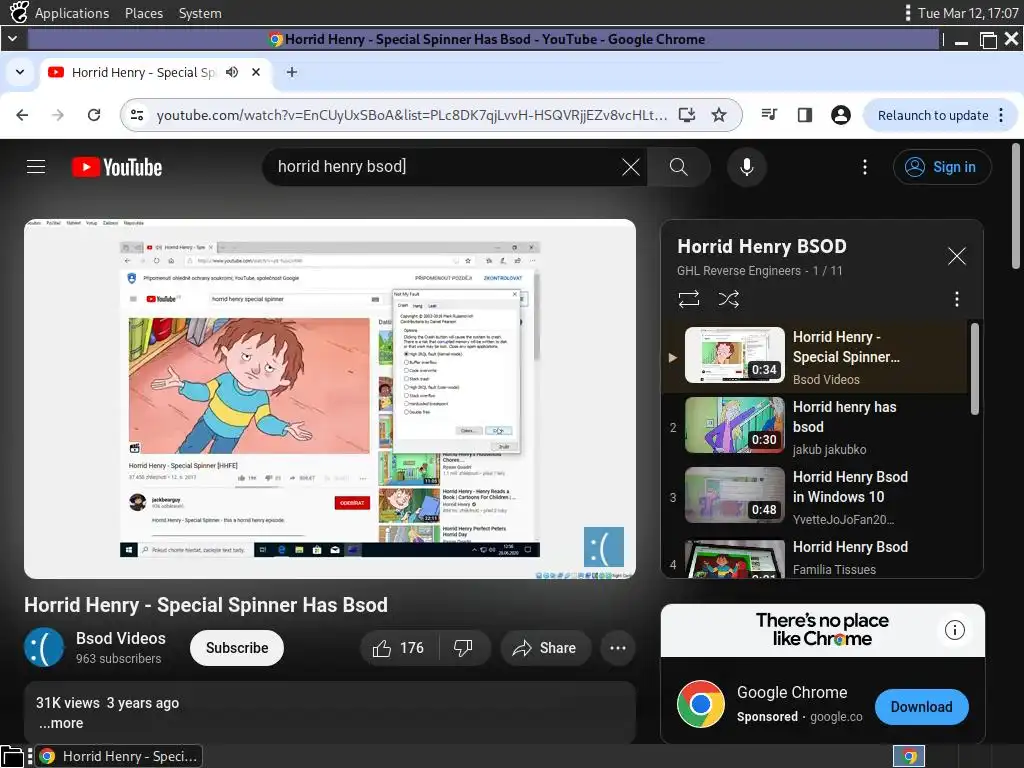Click the page vertical scrollbar
1024x768 pixels.
1016,206
